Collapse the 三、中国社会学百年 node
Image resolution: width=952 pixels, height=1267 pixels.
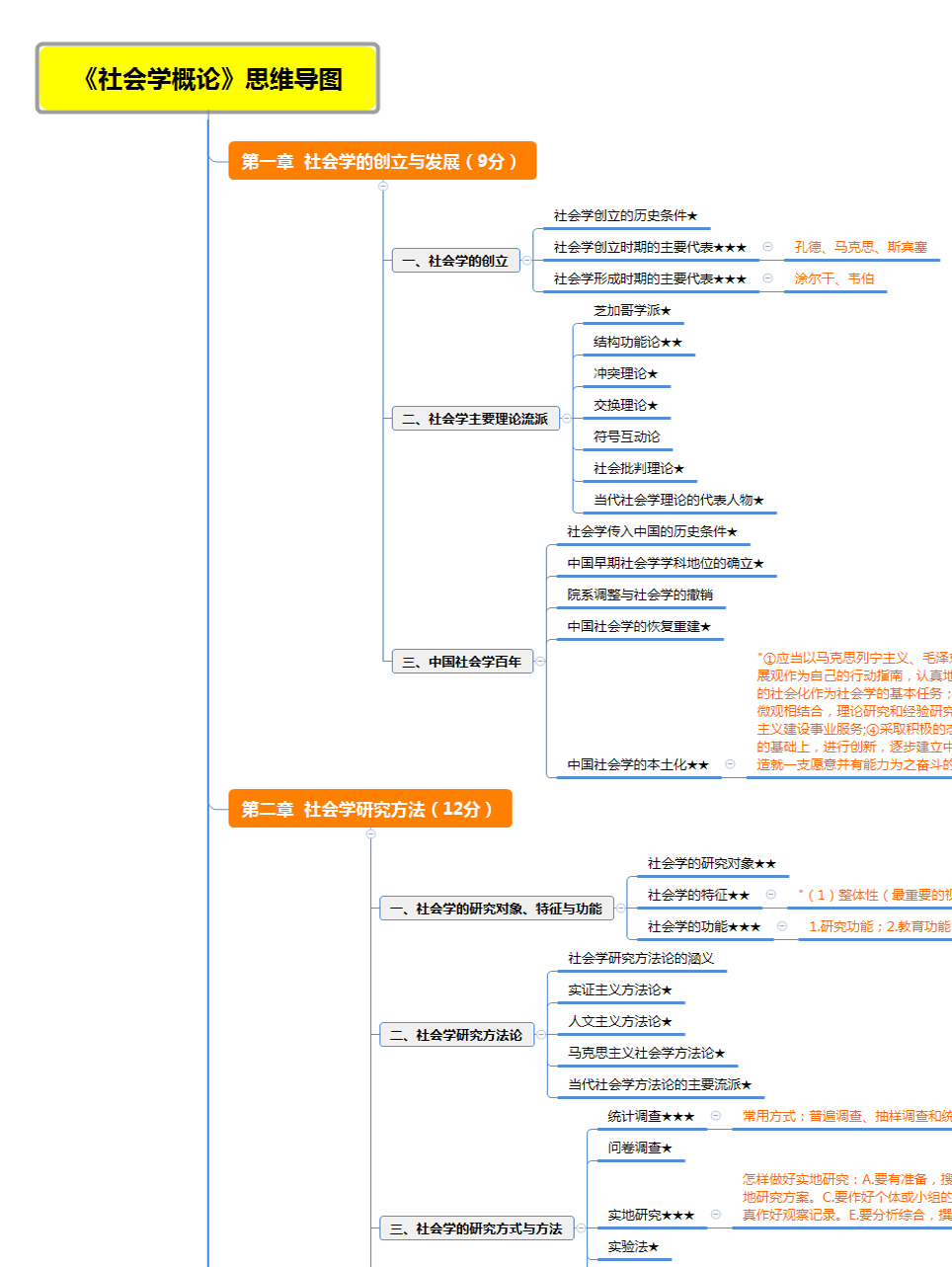click(x=539, y=662)
